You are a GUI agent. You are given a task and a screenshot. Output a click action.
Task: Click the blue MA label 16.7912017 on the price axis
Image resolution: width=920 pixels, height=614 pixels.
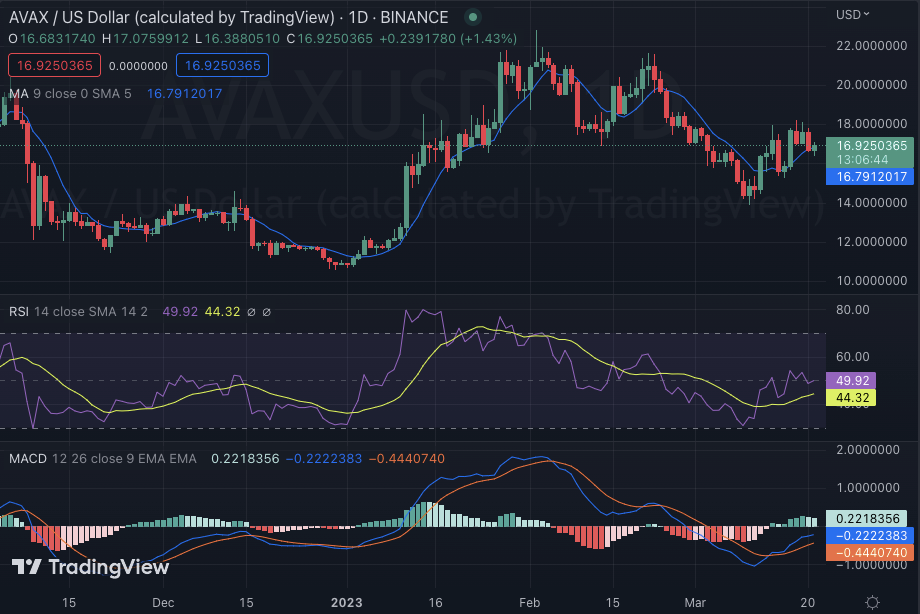point(870,176)
